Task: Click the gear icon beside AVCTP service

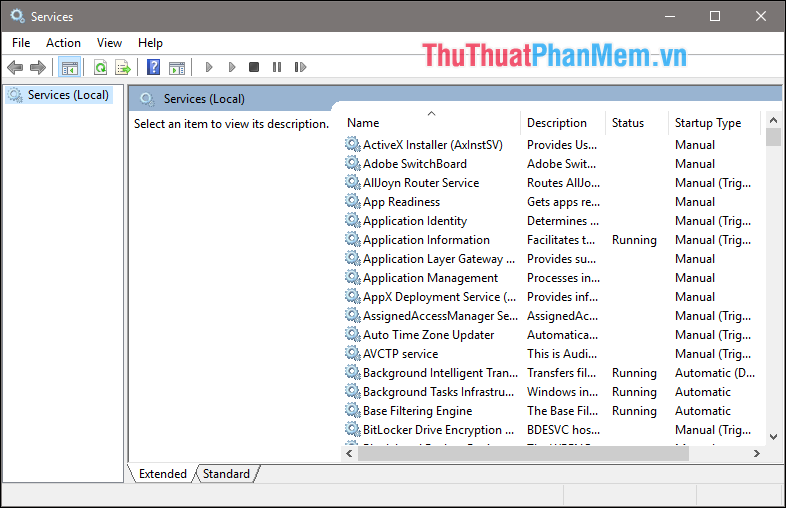Action: tap(353, 354)
